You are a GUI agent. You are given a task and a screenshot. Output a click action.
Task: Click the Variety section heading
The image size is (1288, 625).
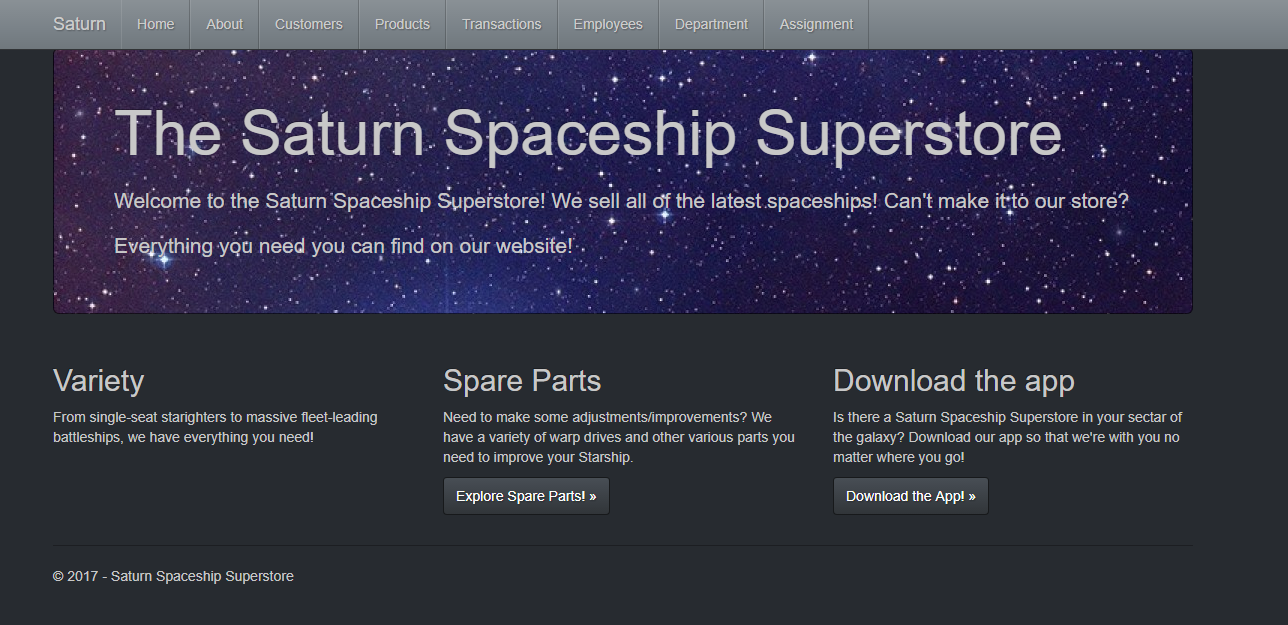[x=98, y=381]
